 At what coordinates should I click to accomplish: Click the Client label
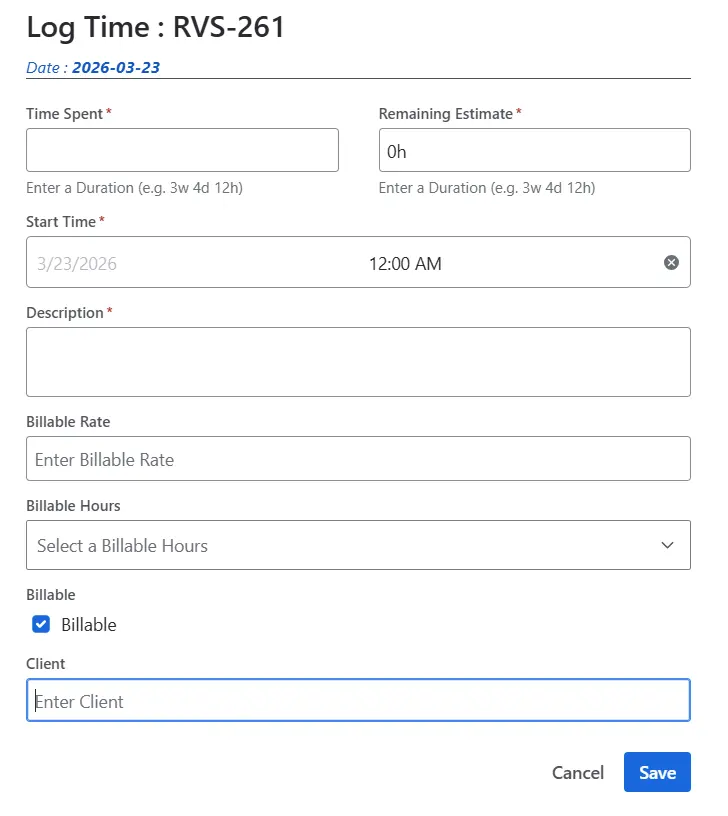click(46, 664)
